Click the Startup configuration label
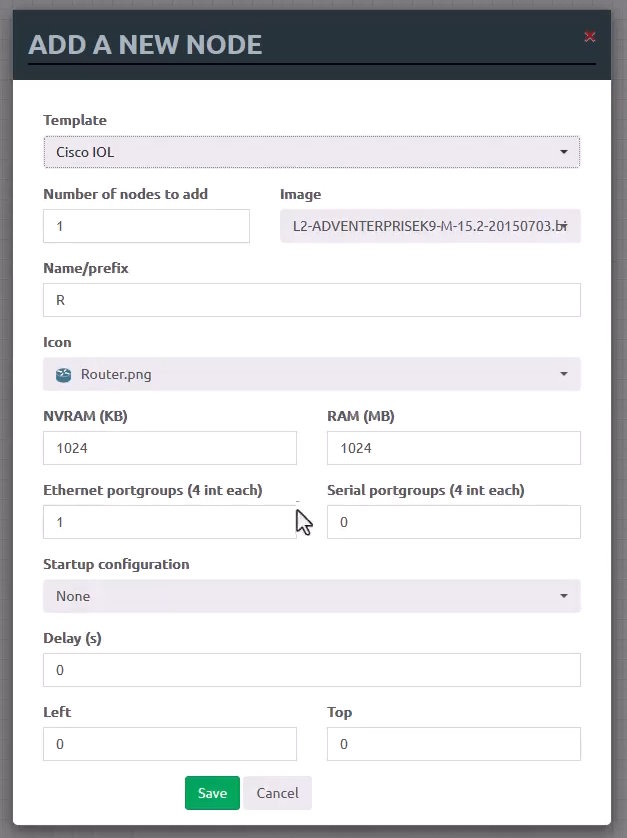Image resolution: width=627 pixels, height=838 pixels. [116, 564]
